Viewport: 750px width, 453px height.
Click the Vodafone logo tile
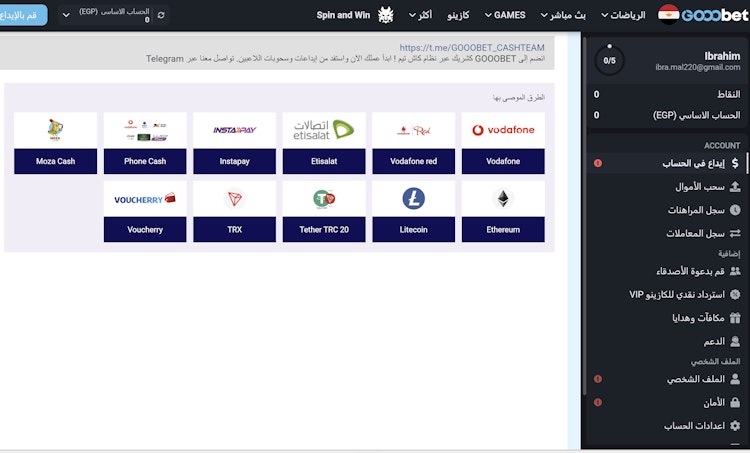pyautogui.click(x=503, y=130)
